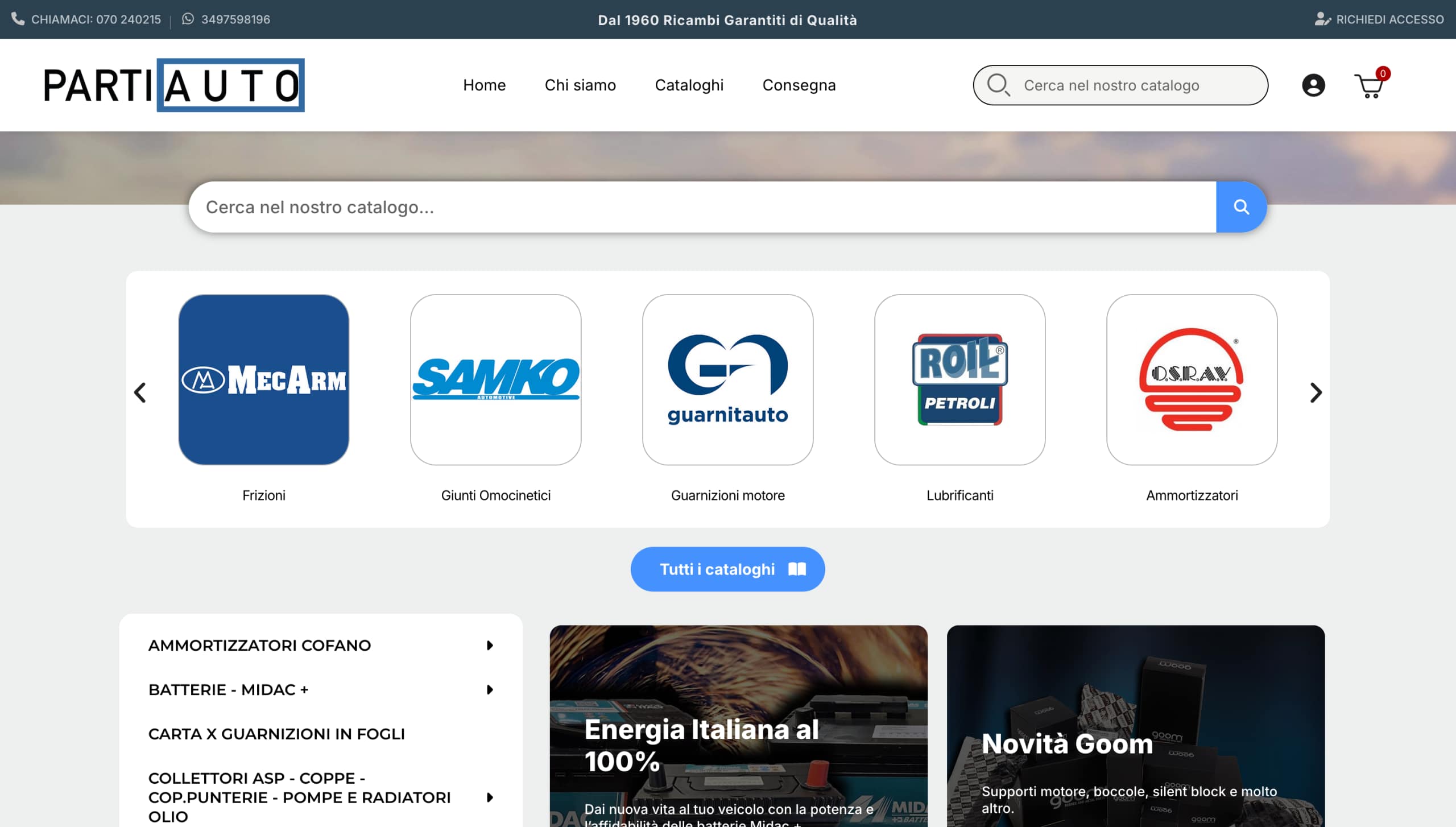
Task: Expand Collettori Asp - Coppe category arrow
Action: (x=490, y=797)
